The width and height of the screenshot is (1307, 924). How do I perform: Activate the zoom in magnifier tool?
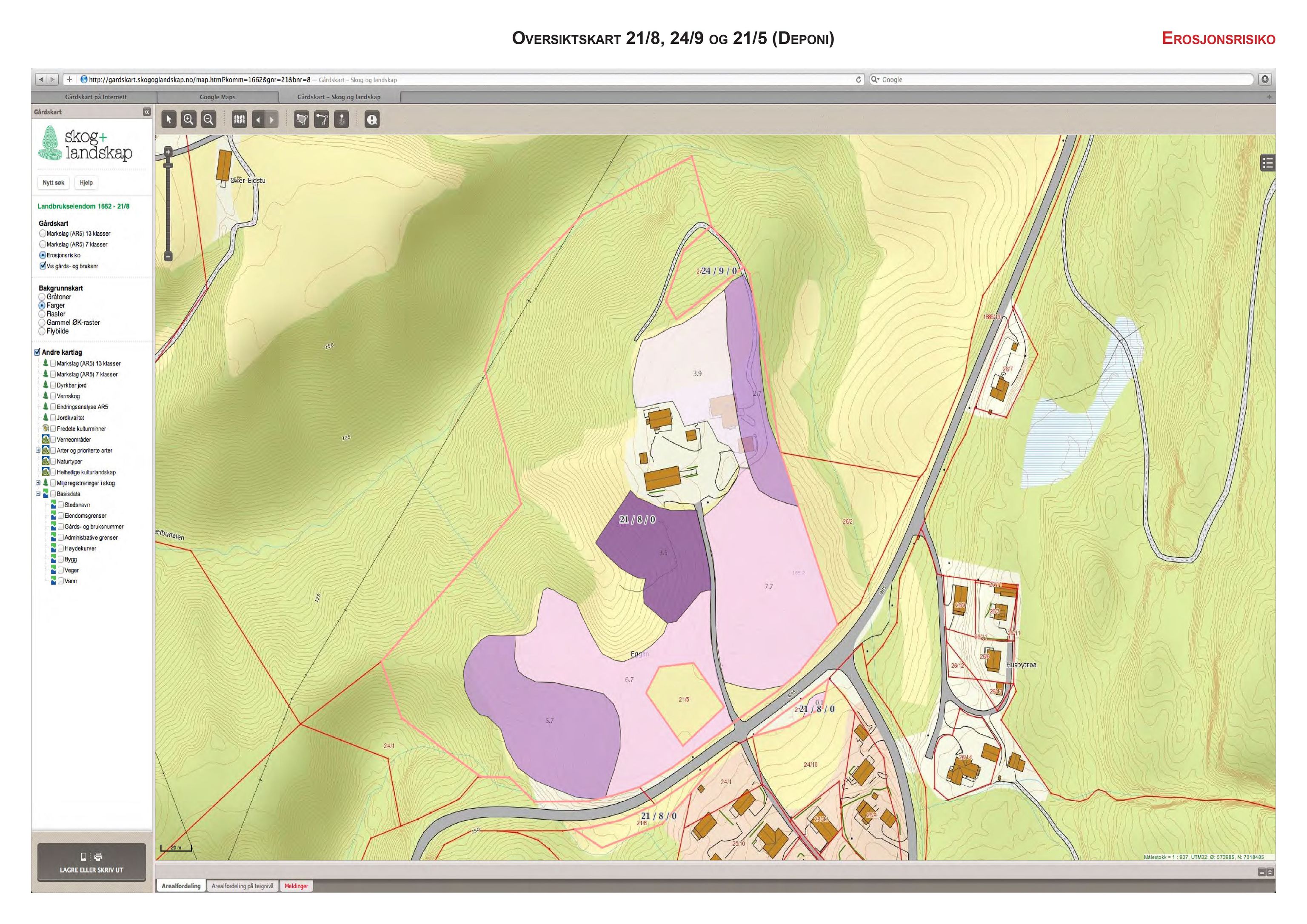point(188,120)
